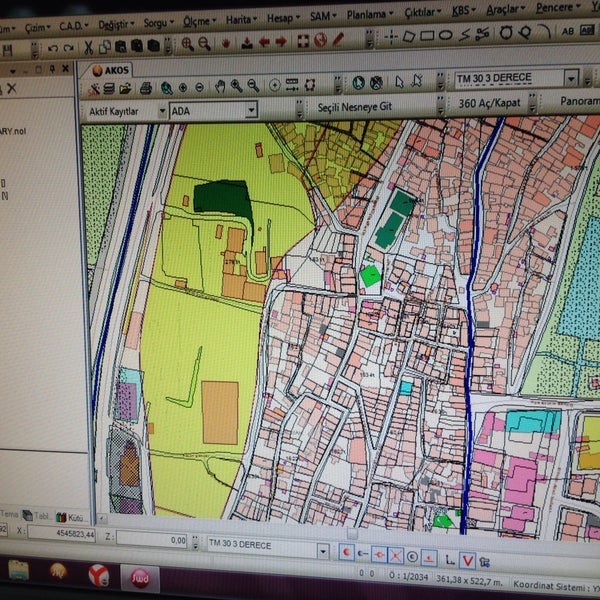Image resolution: width=600 pixels, height=600 pixels.
Task: Select the red Pan hand tool
Action: pyautogui.click(x=226, y=43)
